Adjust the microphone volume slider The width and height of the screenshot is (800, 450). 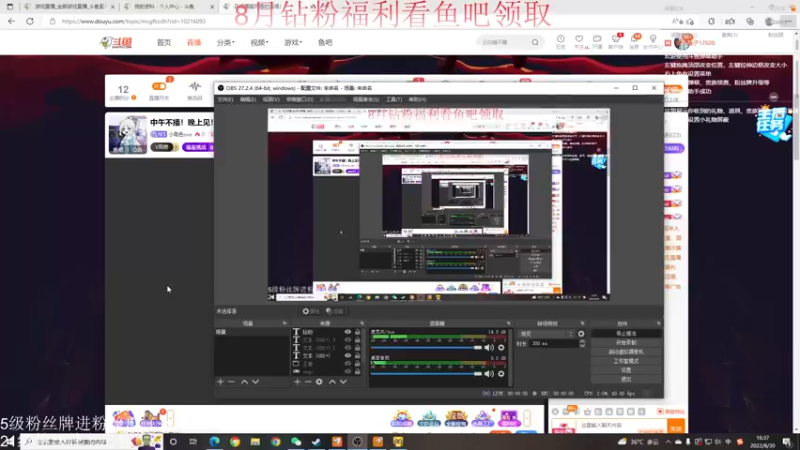point(427,347)
